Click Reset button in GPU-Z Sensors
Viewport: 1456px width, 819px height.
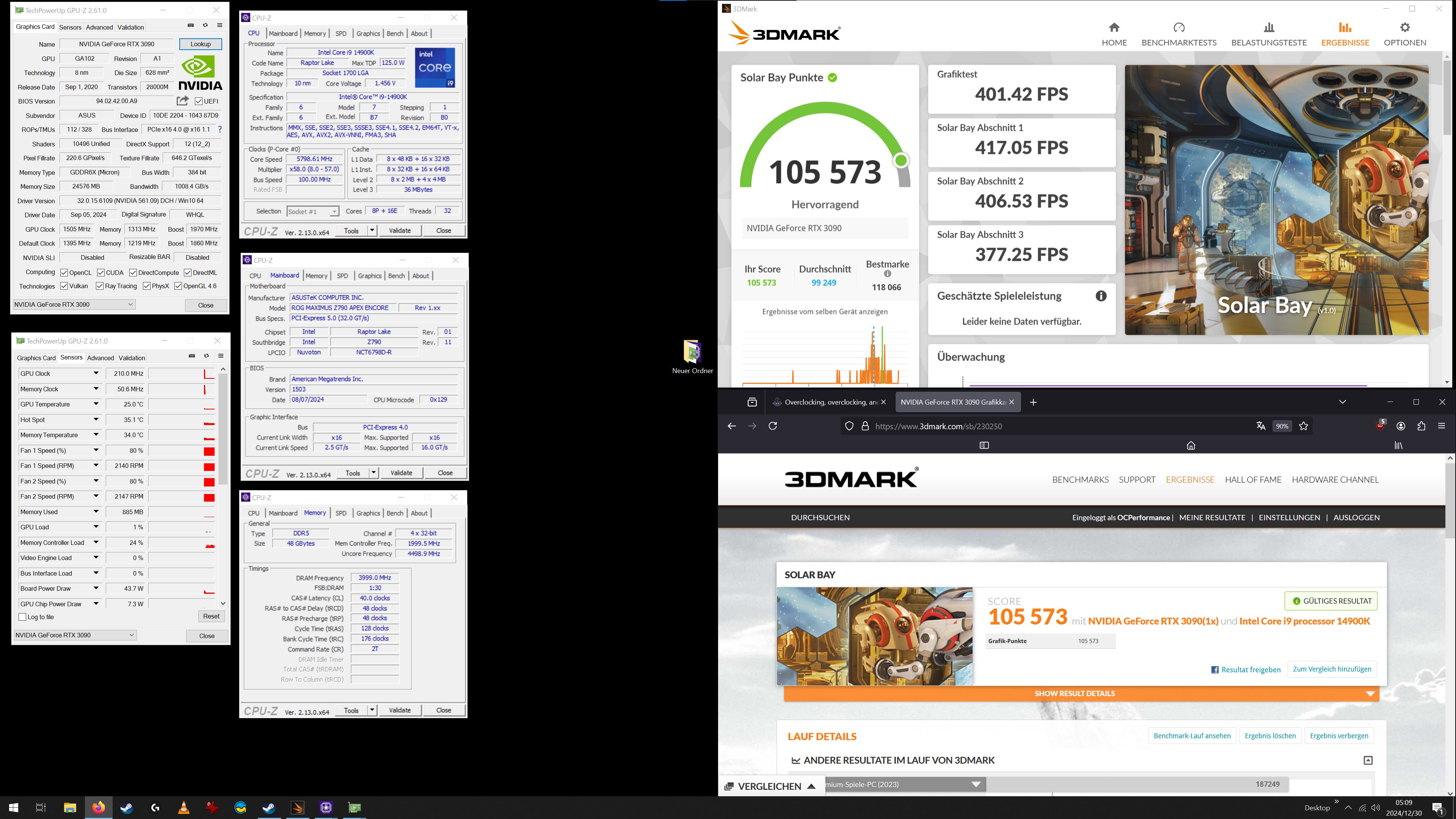pos(212,616)
